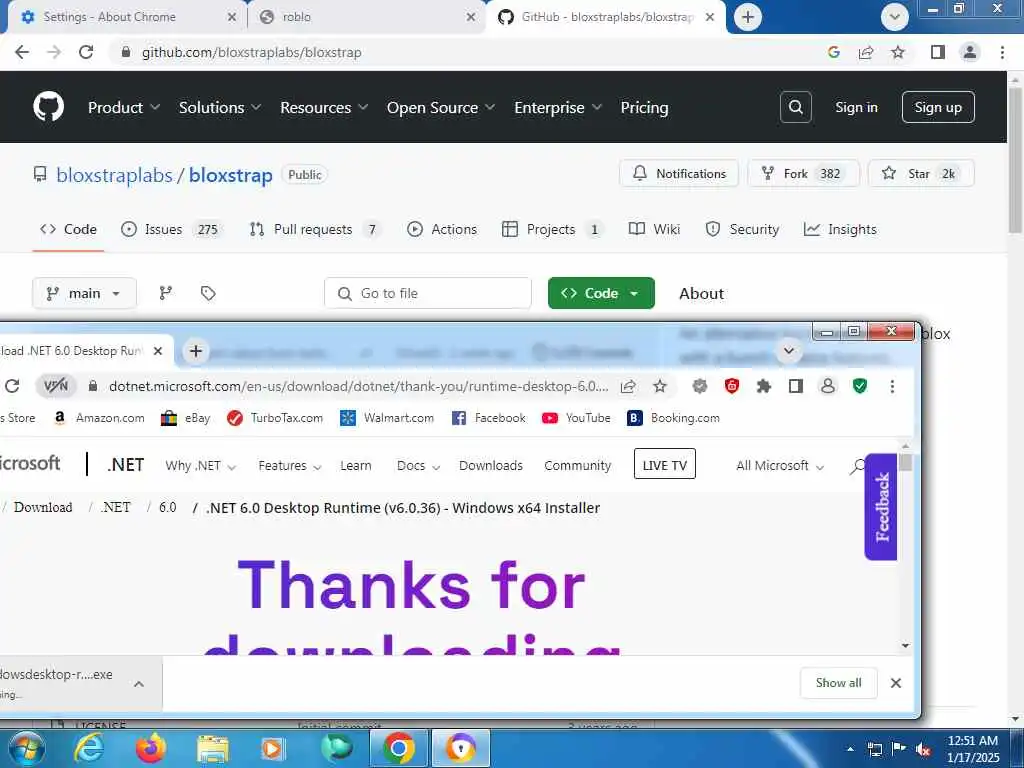Viewport: 1024px width, 768px height.
Task: Expand the download item chevron menu
Action: (138, 684)
